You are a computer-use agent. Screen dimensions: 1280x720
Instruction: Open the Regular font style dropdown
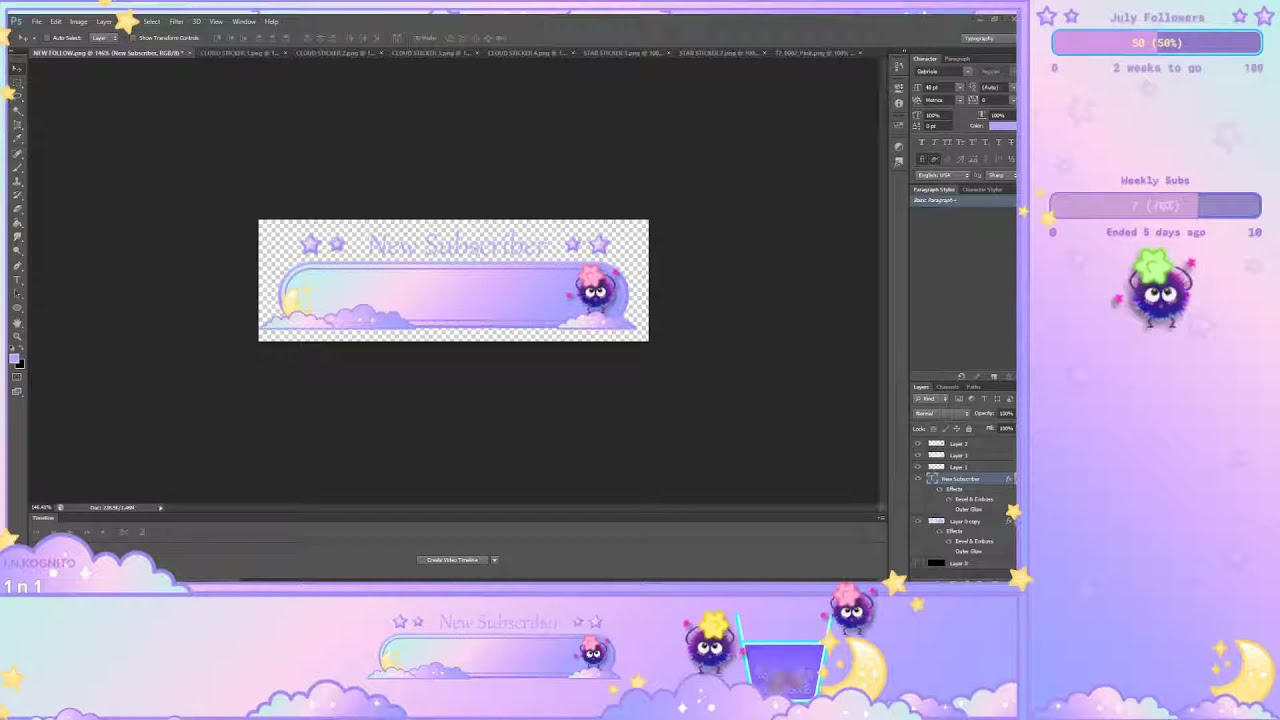point(995,71)
